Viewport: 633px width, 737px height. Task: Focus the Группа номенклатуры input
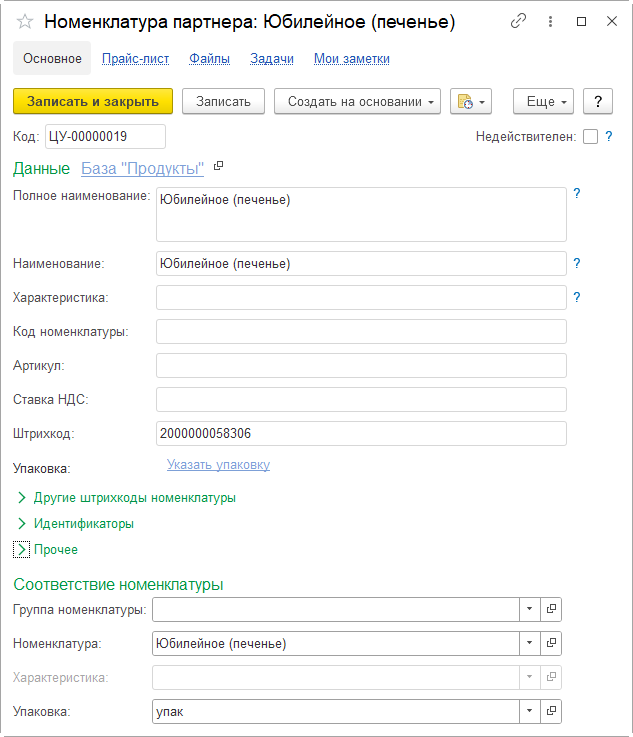pyautogui.click(x=336, y=609)
